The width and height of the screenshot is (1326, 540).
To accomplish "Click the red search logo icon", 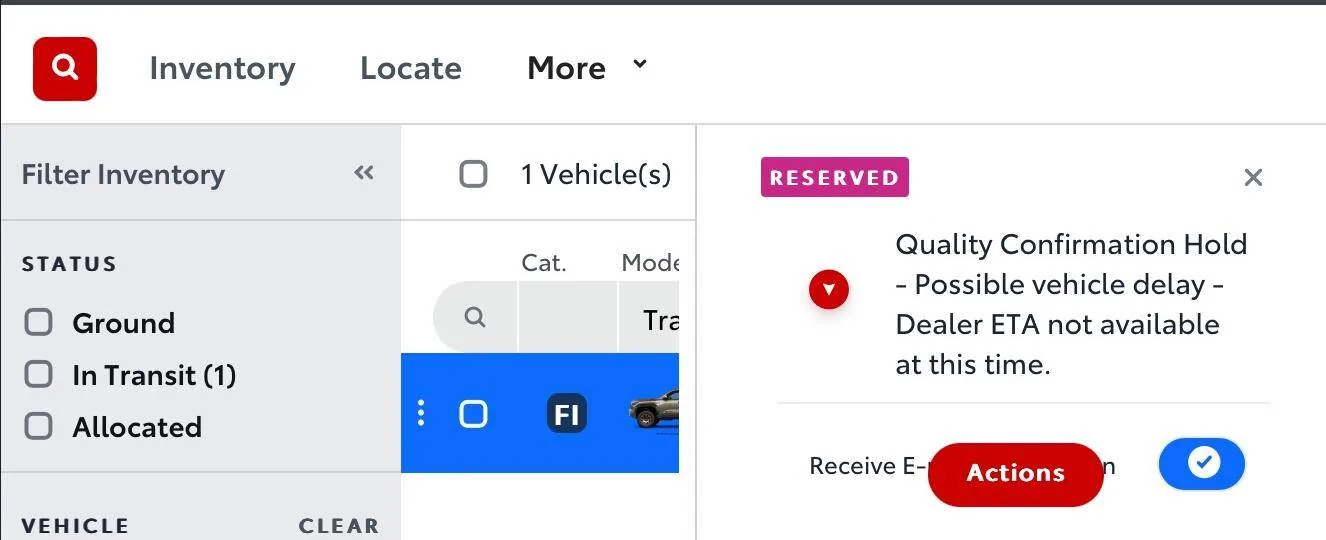I will click(65, 69).
